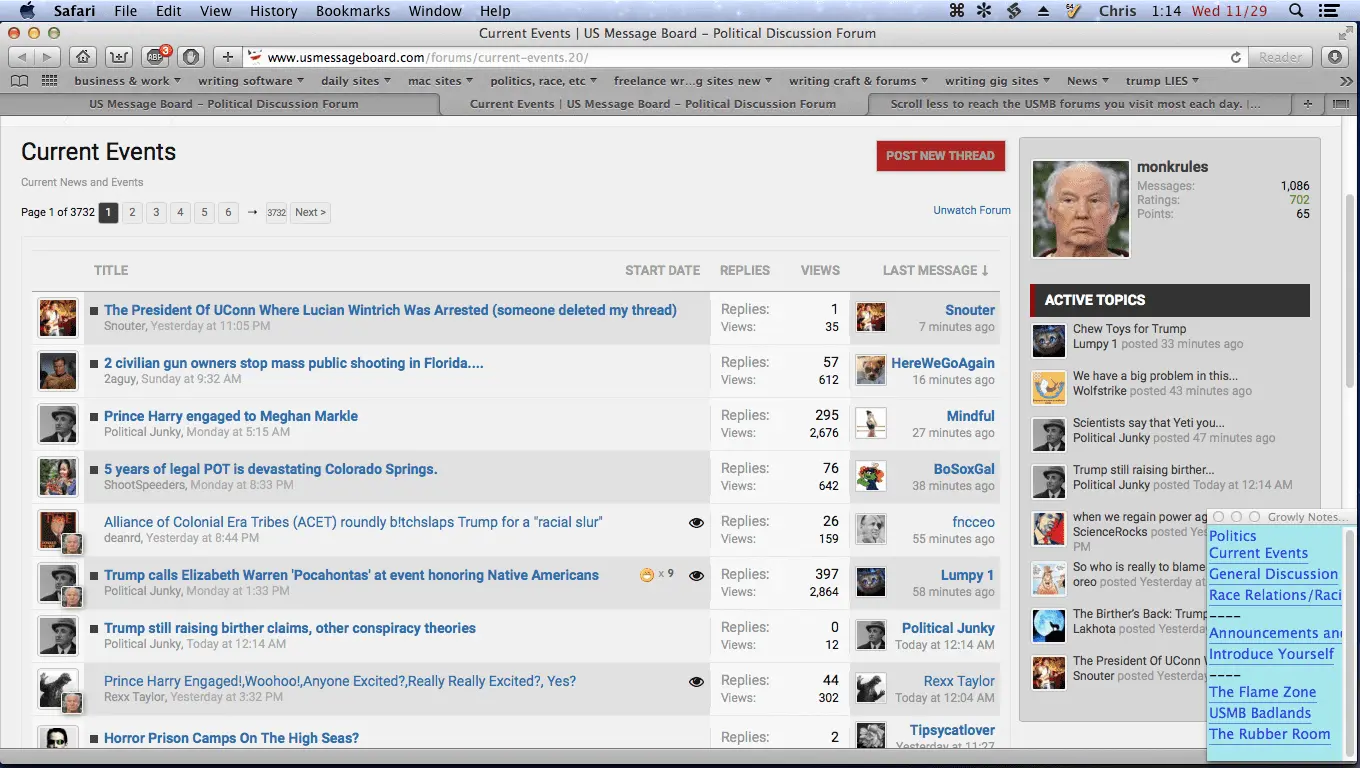Viewport: 1360px width, 768px height.
Task: Click the eject icon in the menu bar
Action: (1043, 11)
